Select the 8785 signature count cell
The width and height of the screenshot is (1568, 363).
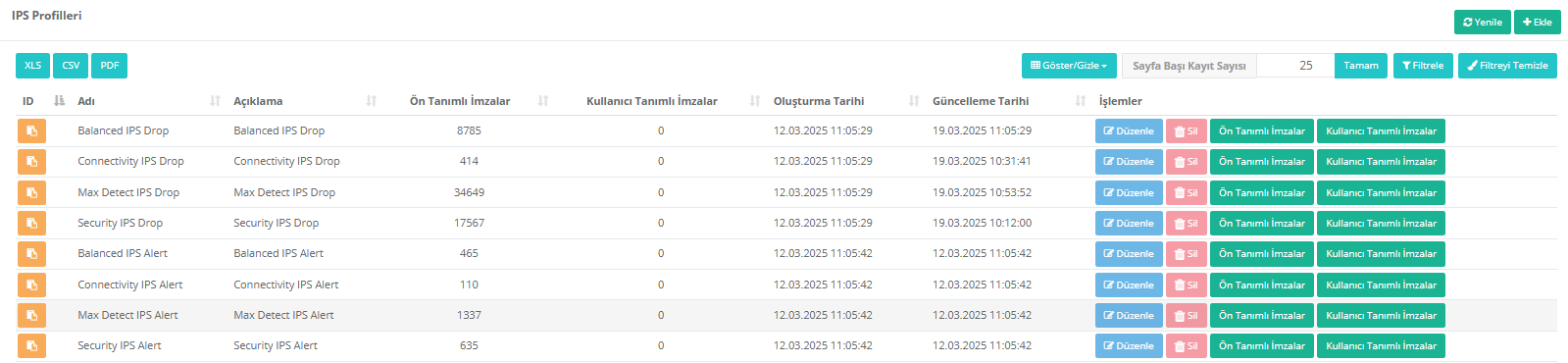pyautogui.click(x=469, y=130)
